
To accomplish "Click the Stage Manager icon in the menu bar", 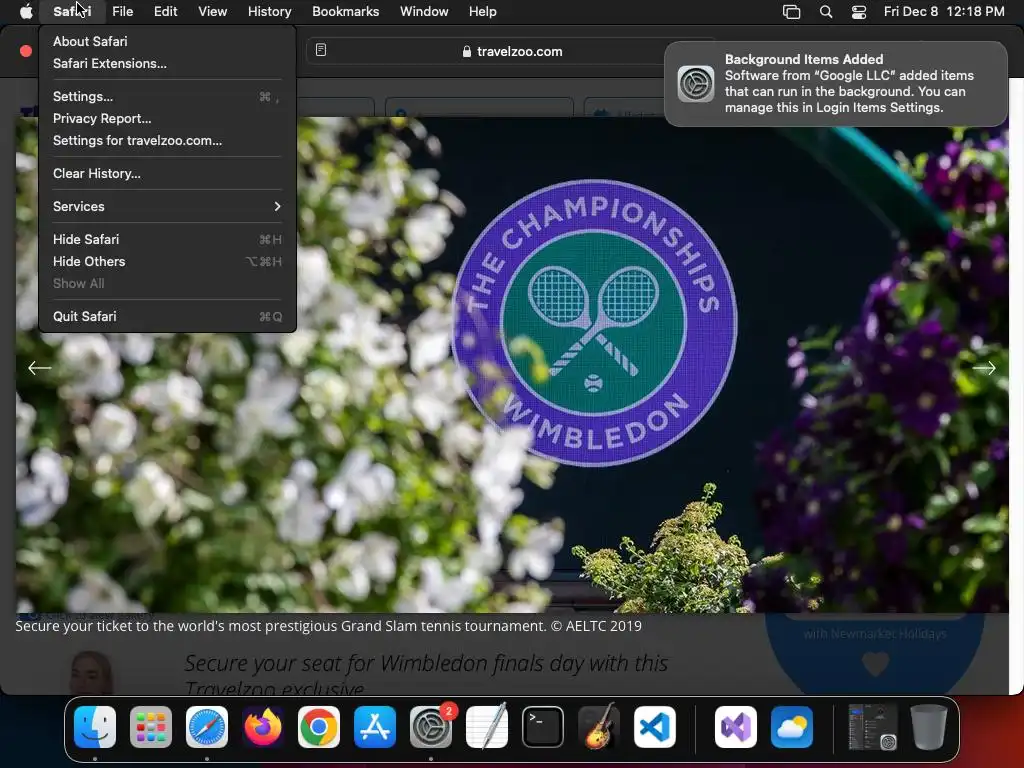I will 792,12.
